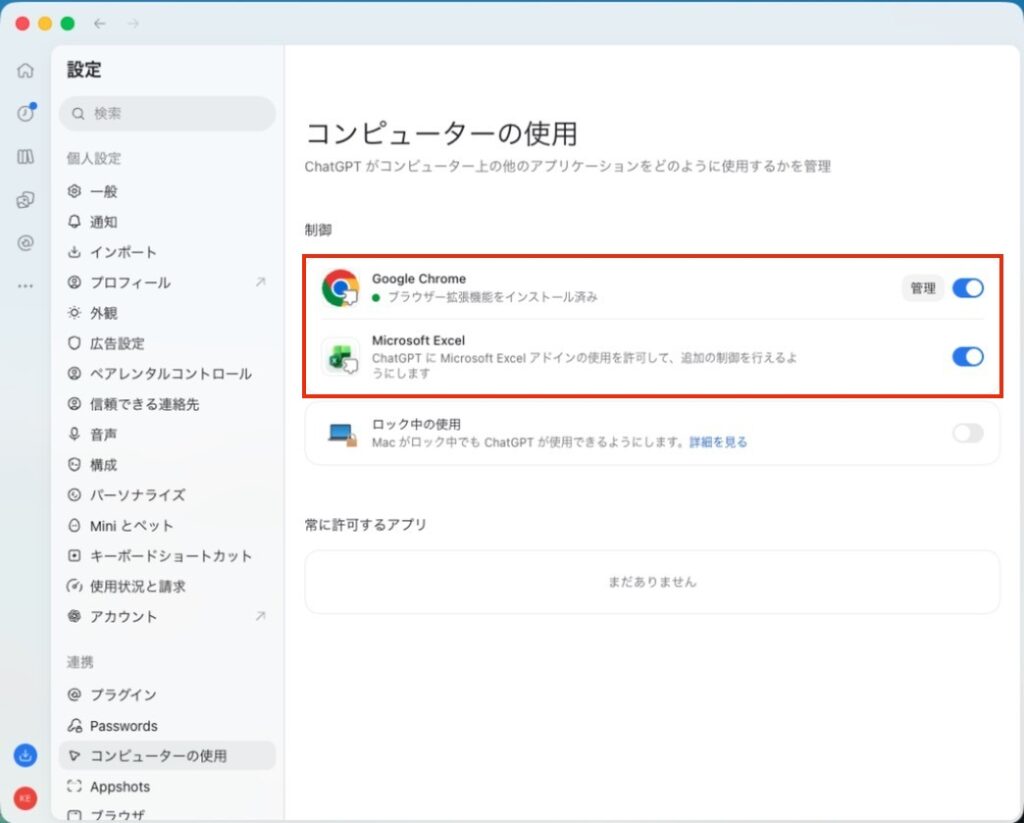Image resolution: width=1024 pixels, height=823 pixels.
Task: Open Passwords settings
Action: point(167,726)
